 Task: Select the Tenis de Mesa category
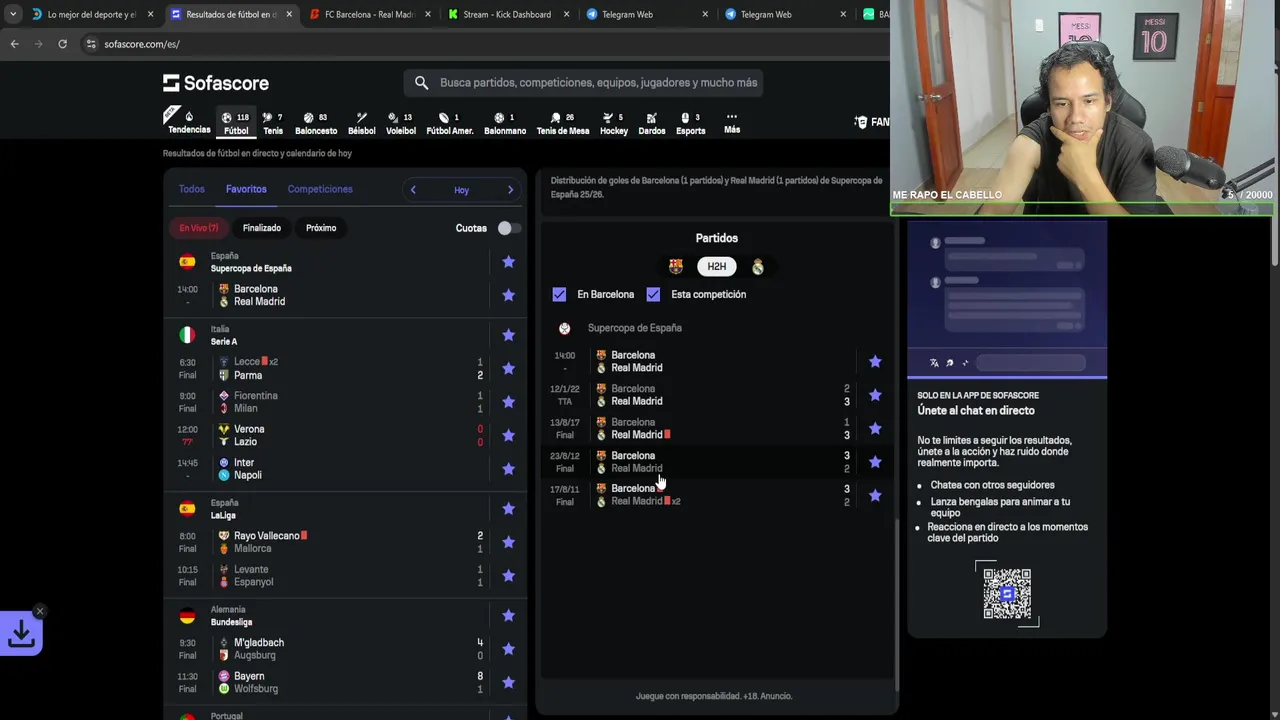563,123
